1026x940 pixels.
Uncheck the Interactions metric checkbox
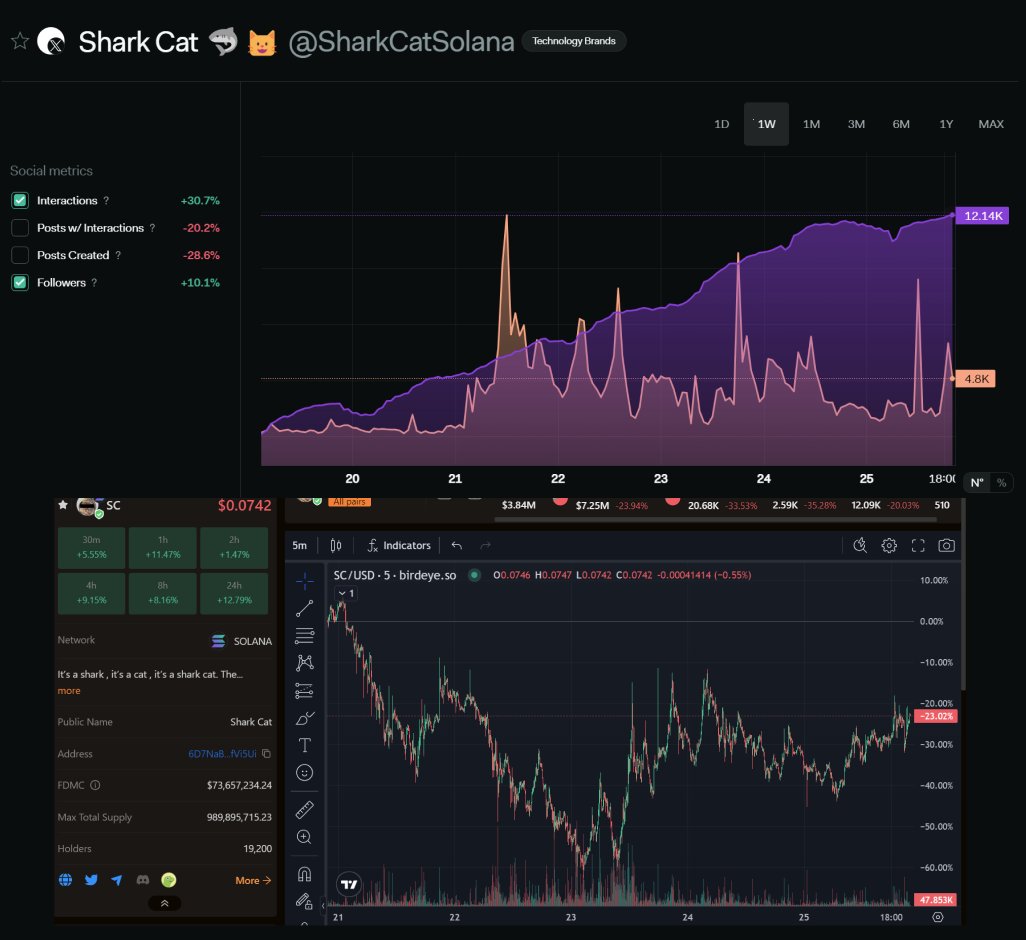pos(20,200)
